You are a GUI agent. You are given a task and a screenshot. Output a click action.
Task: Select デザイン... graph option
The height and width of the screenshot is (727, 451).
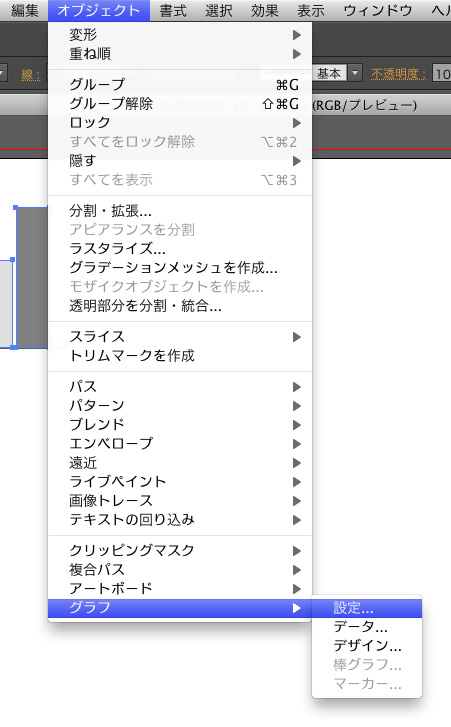point(367,645)
